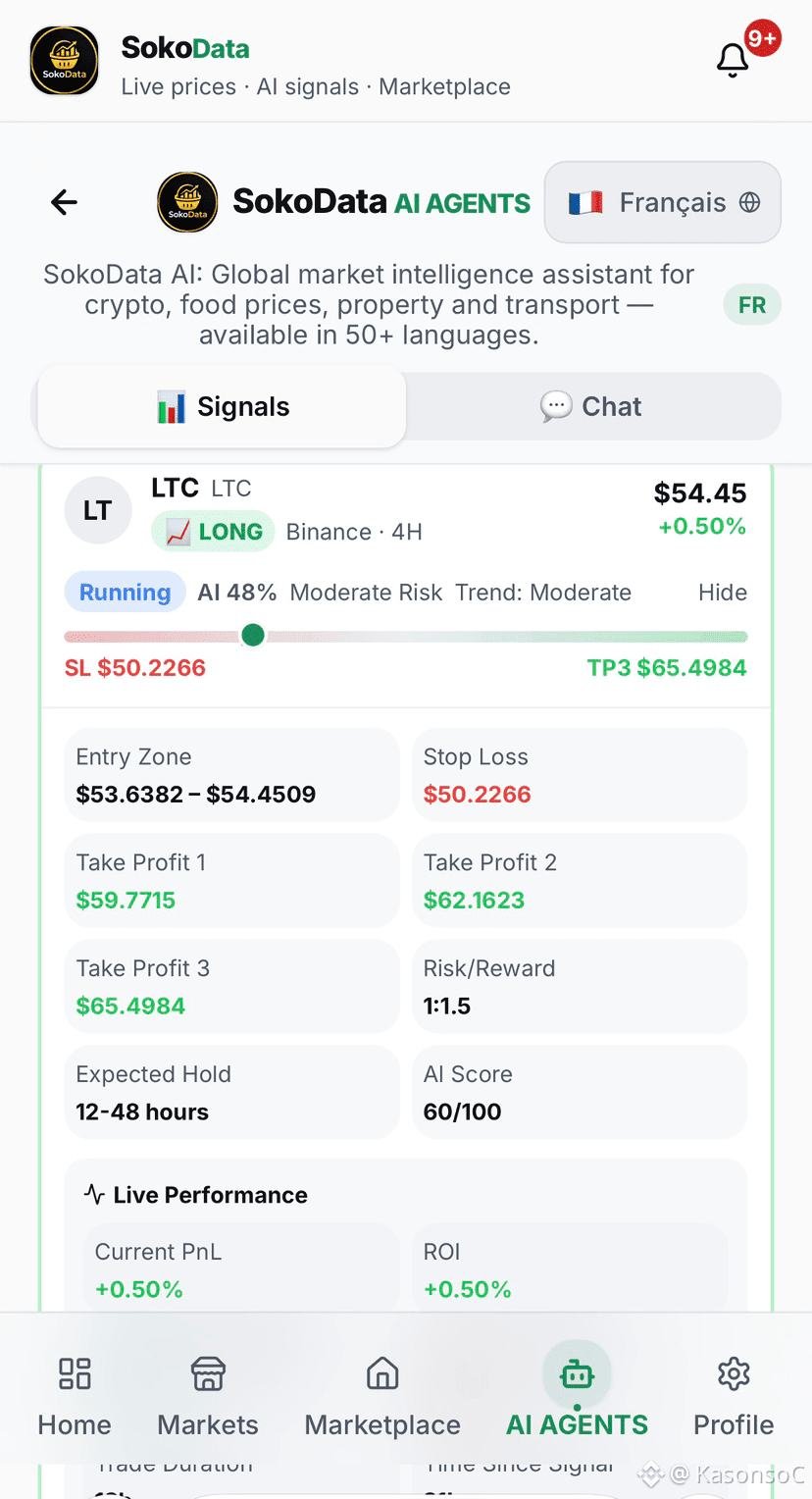The height and width of the screenshot is (1499, 812).
Task: Click the price progress slider dot
Action: coord(253,636)
